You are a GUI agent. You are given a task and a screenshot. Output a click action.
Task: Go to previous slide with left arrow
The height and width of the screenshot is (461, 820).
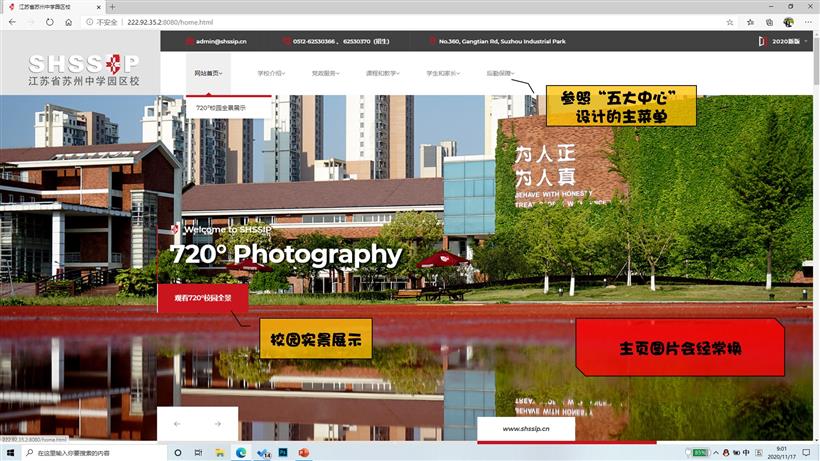(177, 424)
